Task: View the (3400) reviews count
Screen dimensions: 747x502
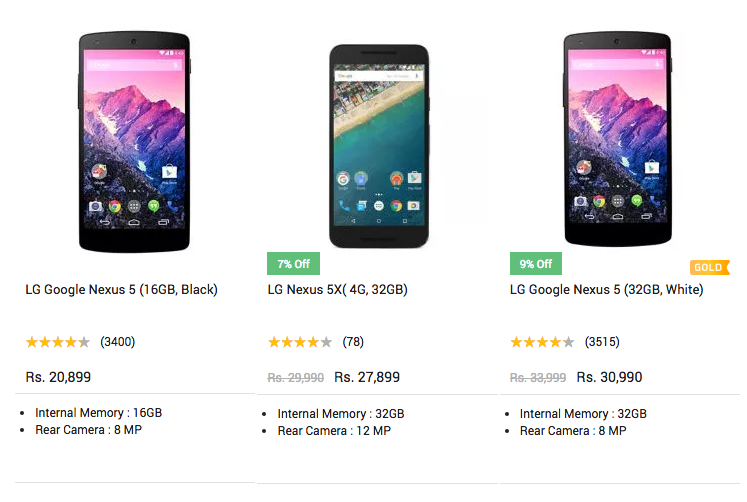Action: [x=118, y=342]
